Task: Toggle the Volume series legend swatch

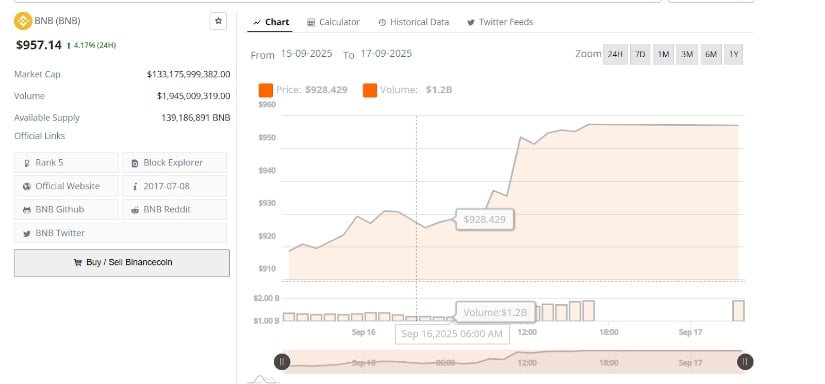Action: point(370,90)
